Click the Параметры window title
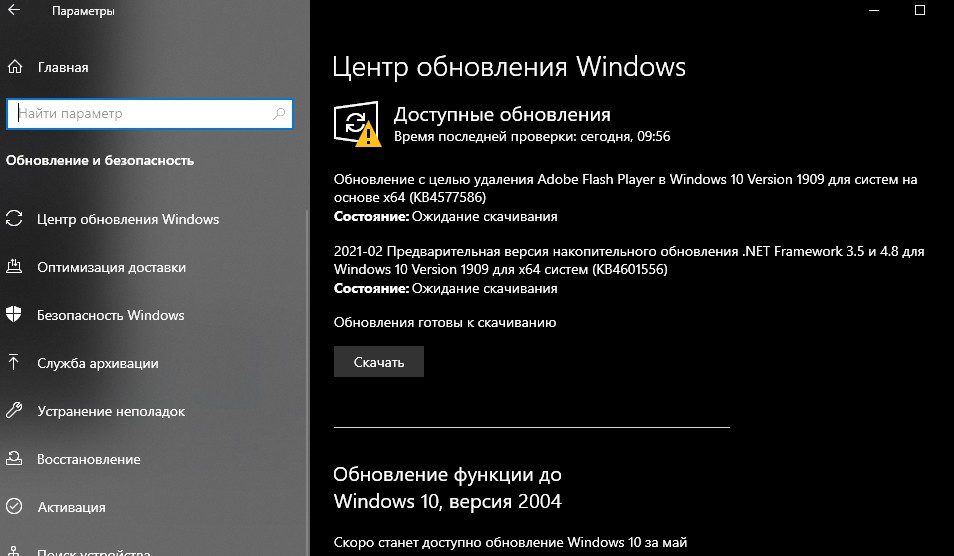This screenshot has height=556, width=954. (83, 10)
